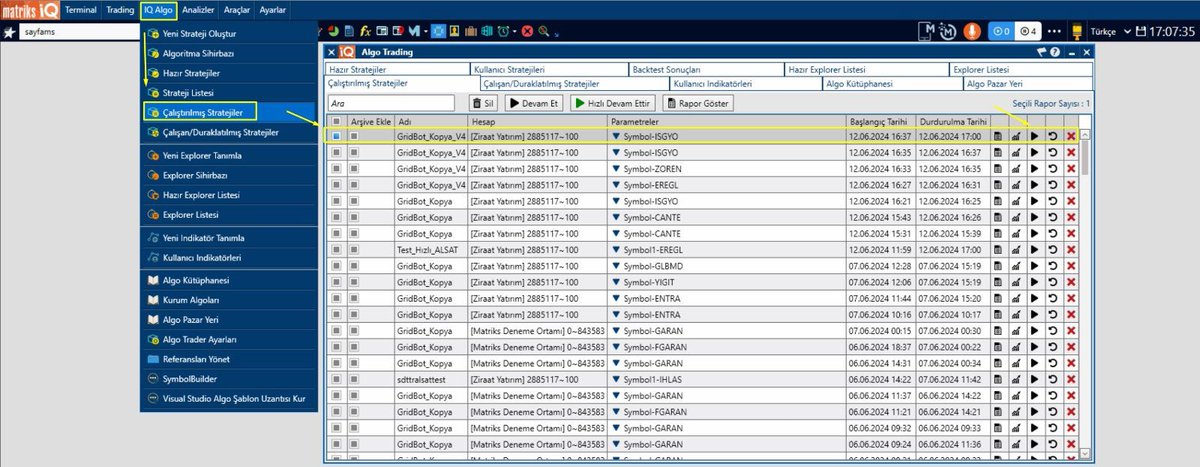Click the play icon in the Symbol-ZOREN row
The width and height of the screenshot is (1200, 467).
click(x=1034, y=168)
